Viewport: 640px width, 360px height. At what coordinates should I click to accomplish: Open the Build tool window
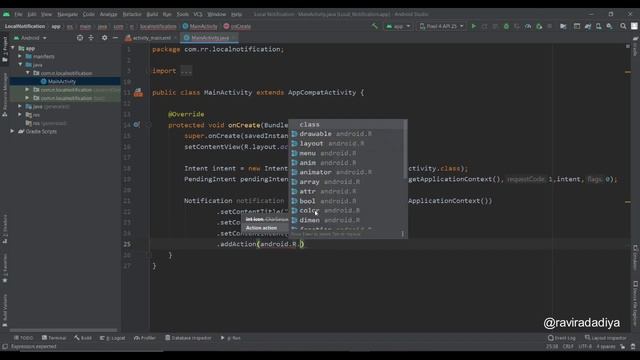83,338
